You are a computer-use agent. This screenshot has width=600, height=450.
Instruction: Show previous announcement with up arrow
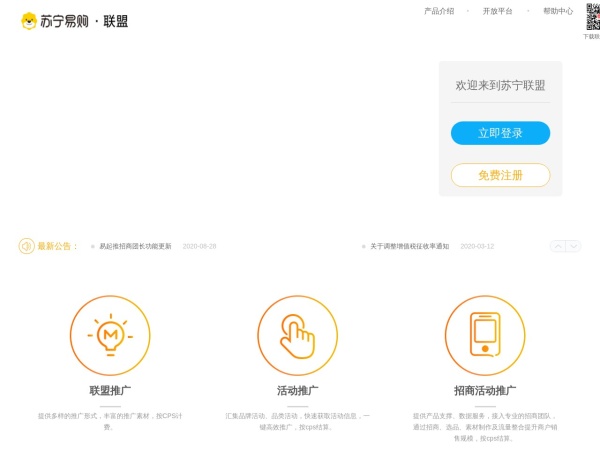click(558, 246)
